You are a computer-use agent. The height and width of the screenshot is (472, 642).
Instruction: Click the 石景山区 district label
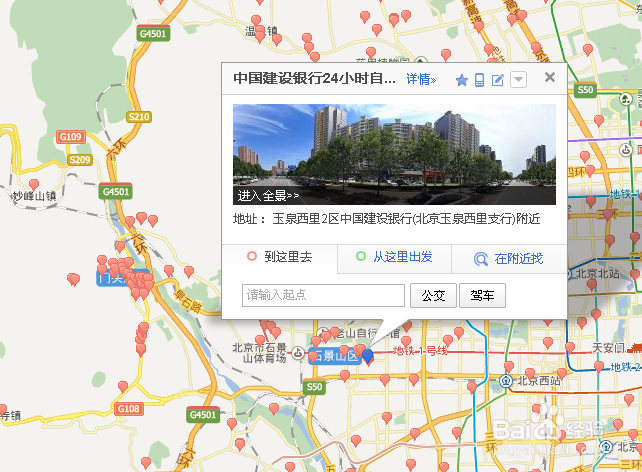pos(334,356)
